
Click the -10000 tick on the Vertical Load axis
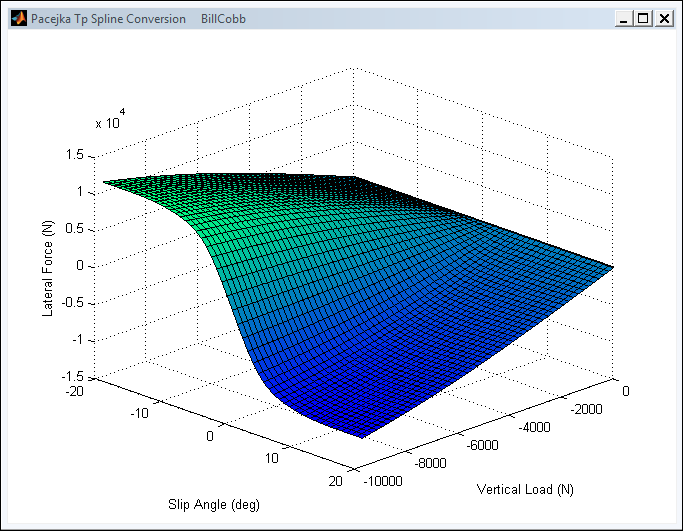[383, 481]
